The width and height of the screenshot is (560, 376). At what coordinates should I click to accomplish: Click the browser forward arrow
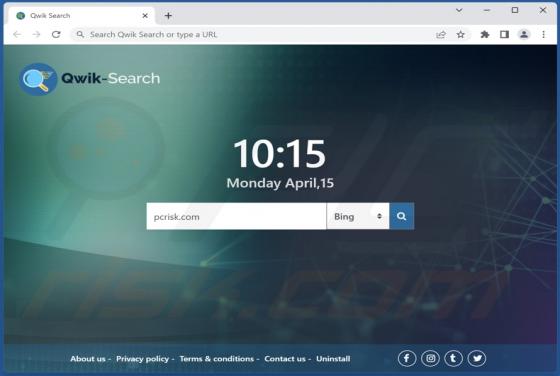click(36, 34)
